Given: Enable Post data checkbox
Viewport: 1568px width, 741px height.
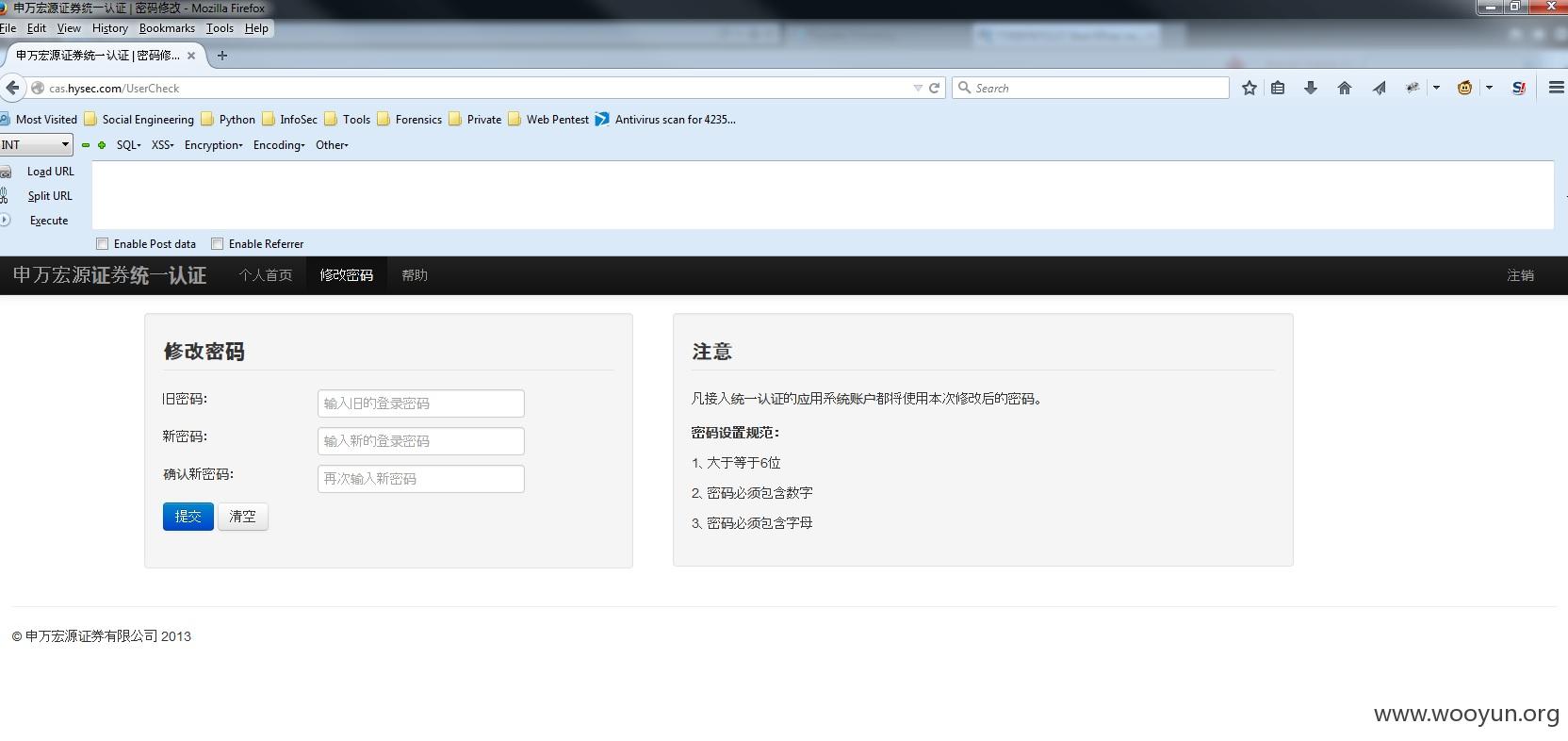Looking at the screenshot, I should 103,244.
